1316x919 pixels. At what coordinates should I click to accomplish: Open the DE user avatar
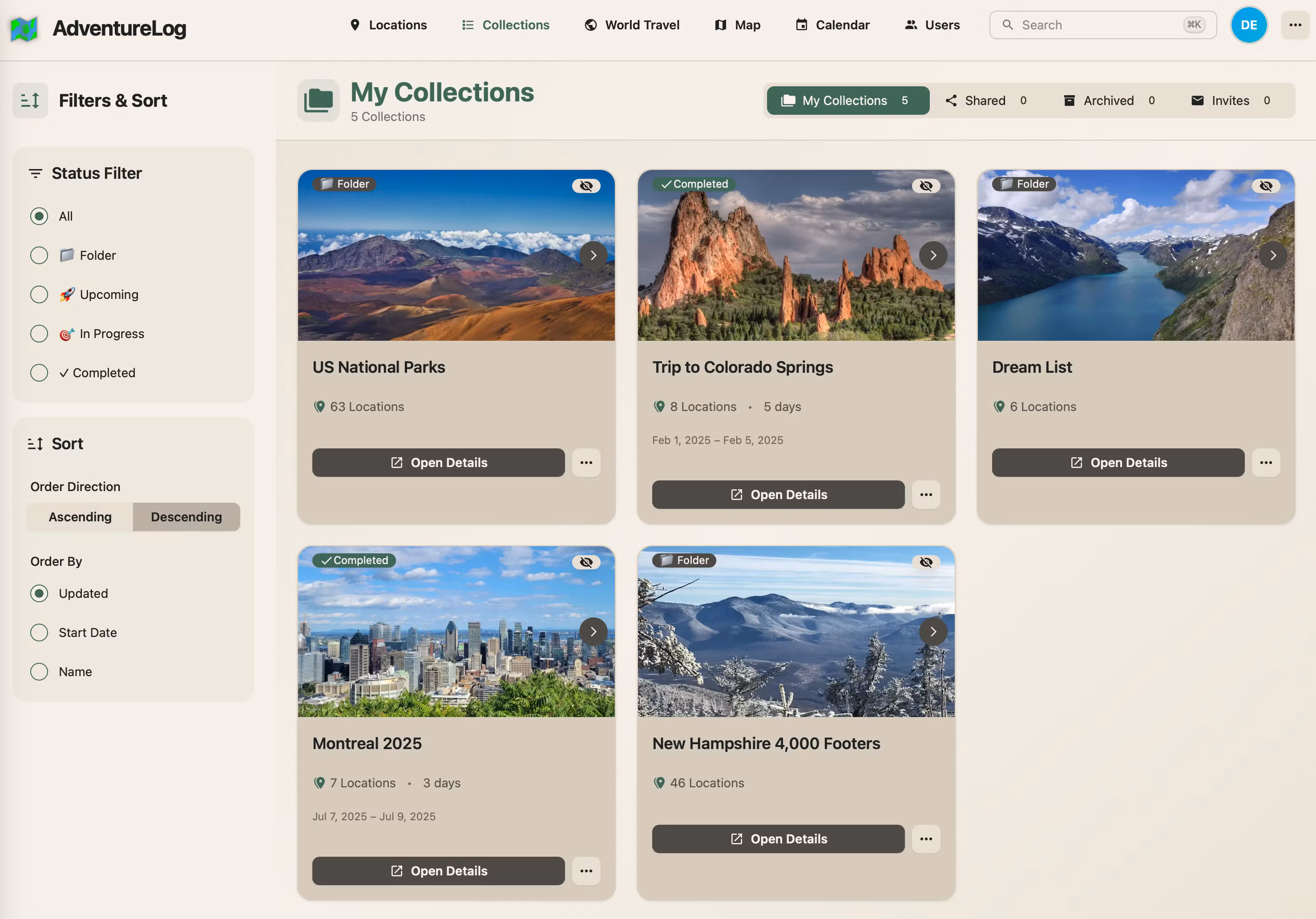(x=1248, y=25)
